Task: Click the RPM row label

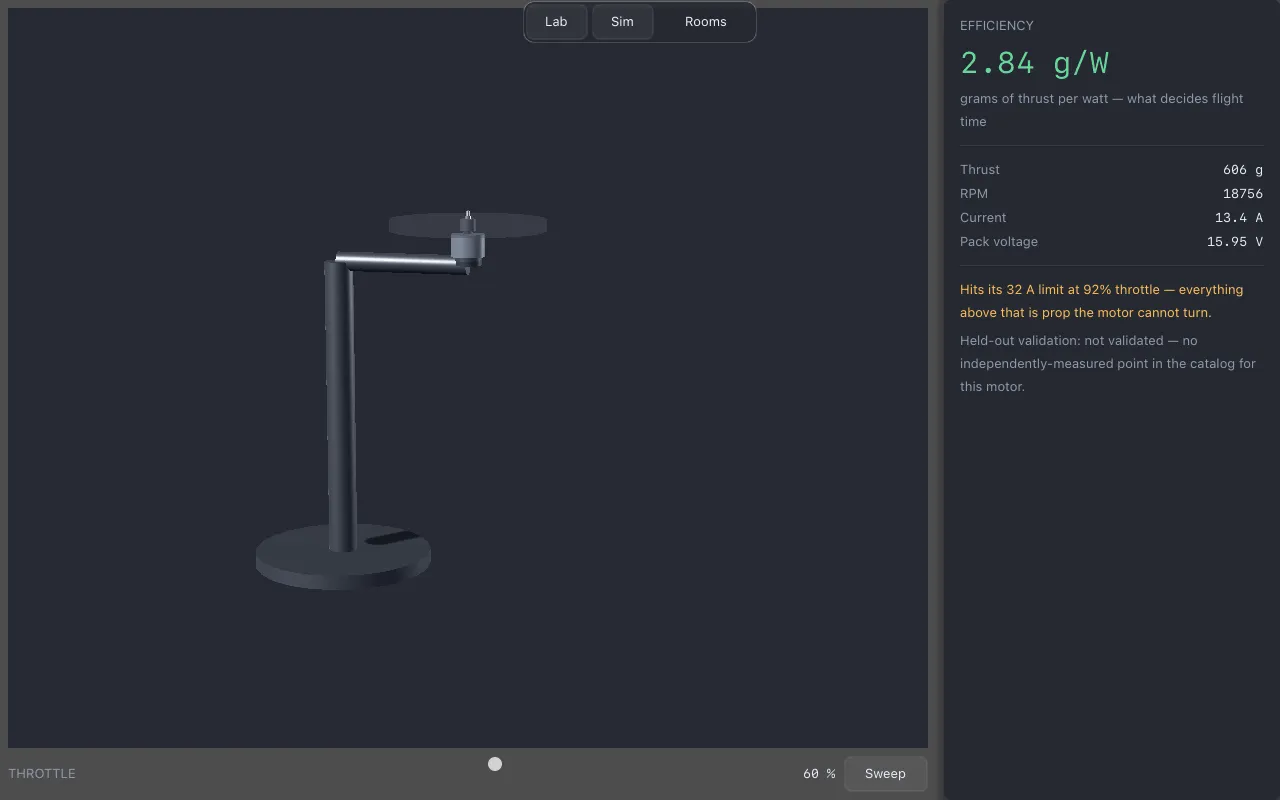Action: 974,194
